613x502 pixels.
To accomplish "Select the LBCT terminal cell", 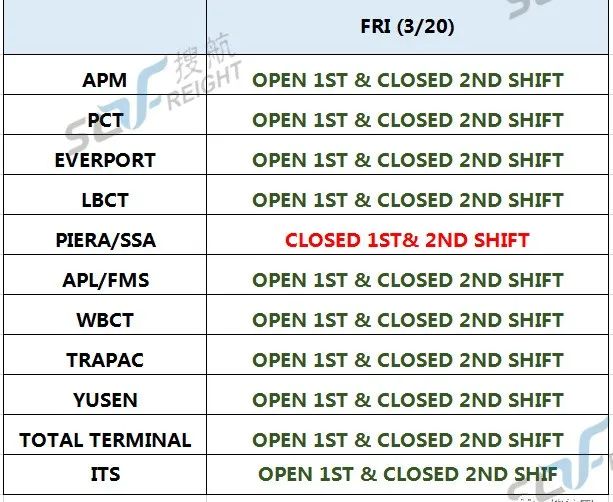I will [x=105, y=194].
